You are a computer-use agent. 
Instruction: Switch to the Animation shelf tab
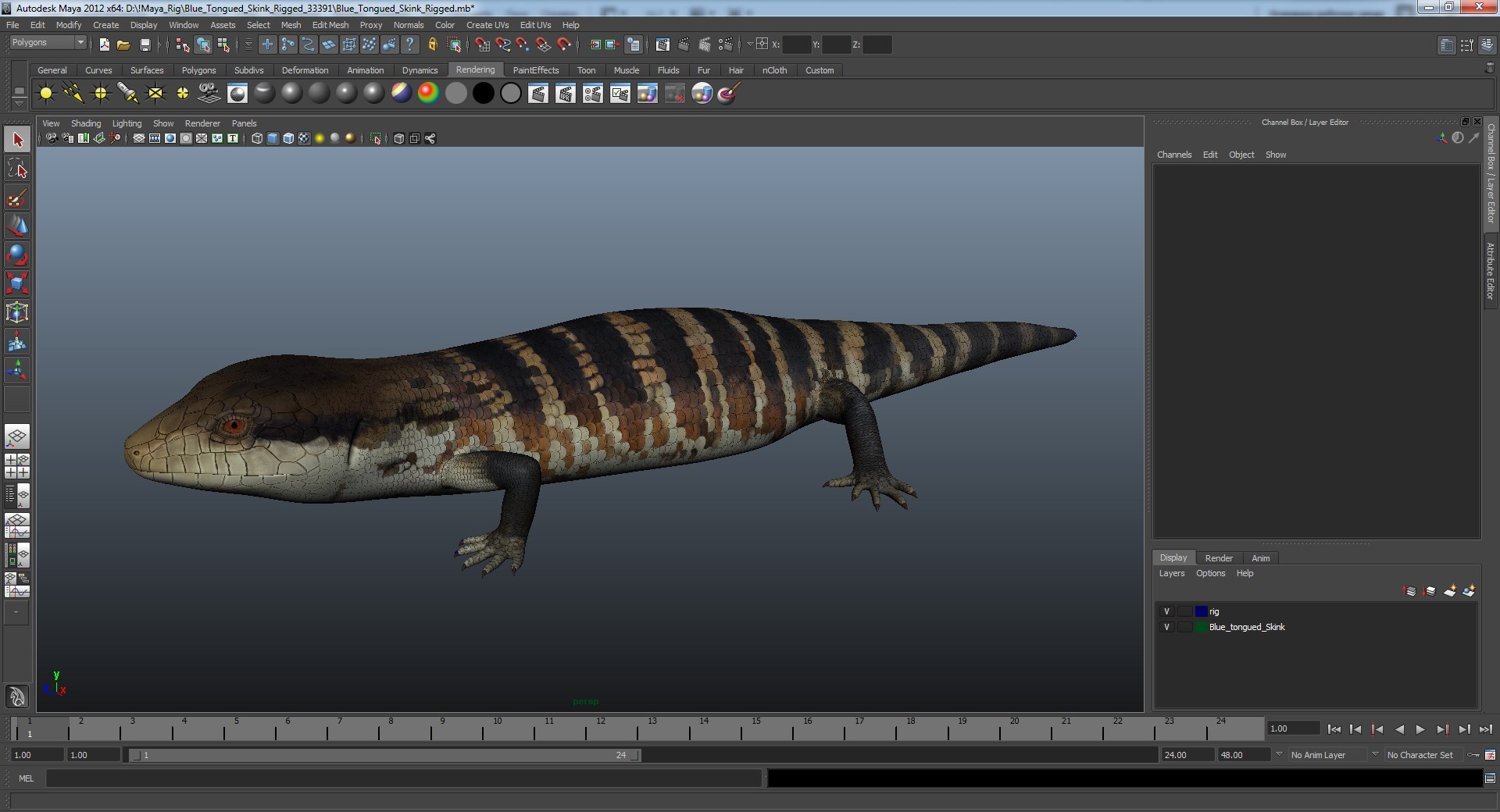366,70
